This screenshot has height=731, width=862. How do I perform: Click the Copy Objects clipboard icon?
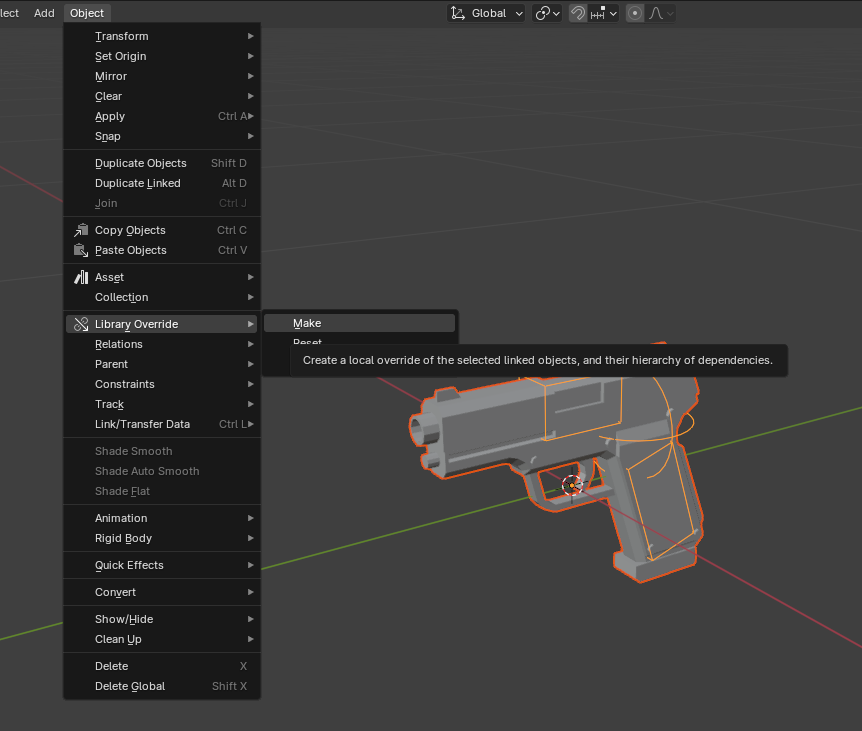[x=81, y=230]
